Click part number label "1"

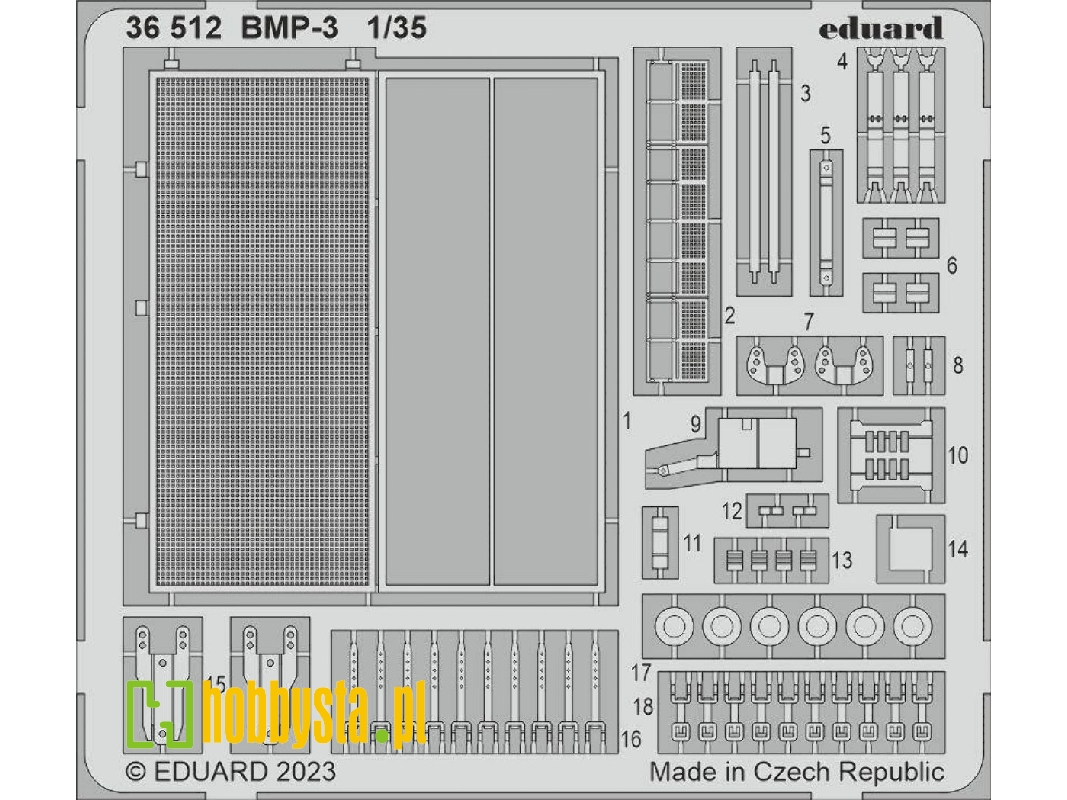click(x=627, y=421)
